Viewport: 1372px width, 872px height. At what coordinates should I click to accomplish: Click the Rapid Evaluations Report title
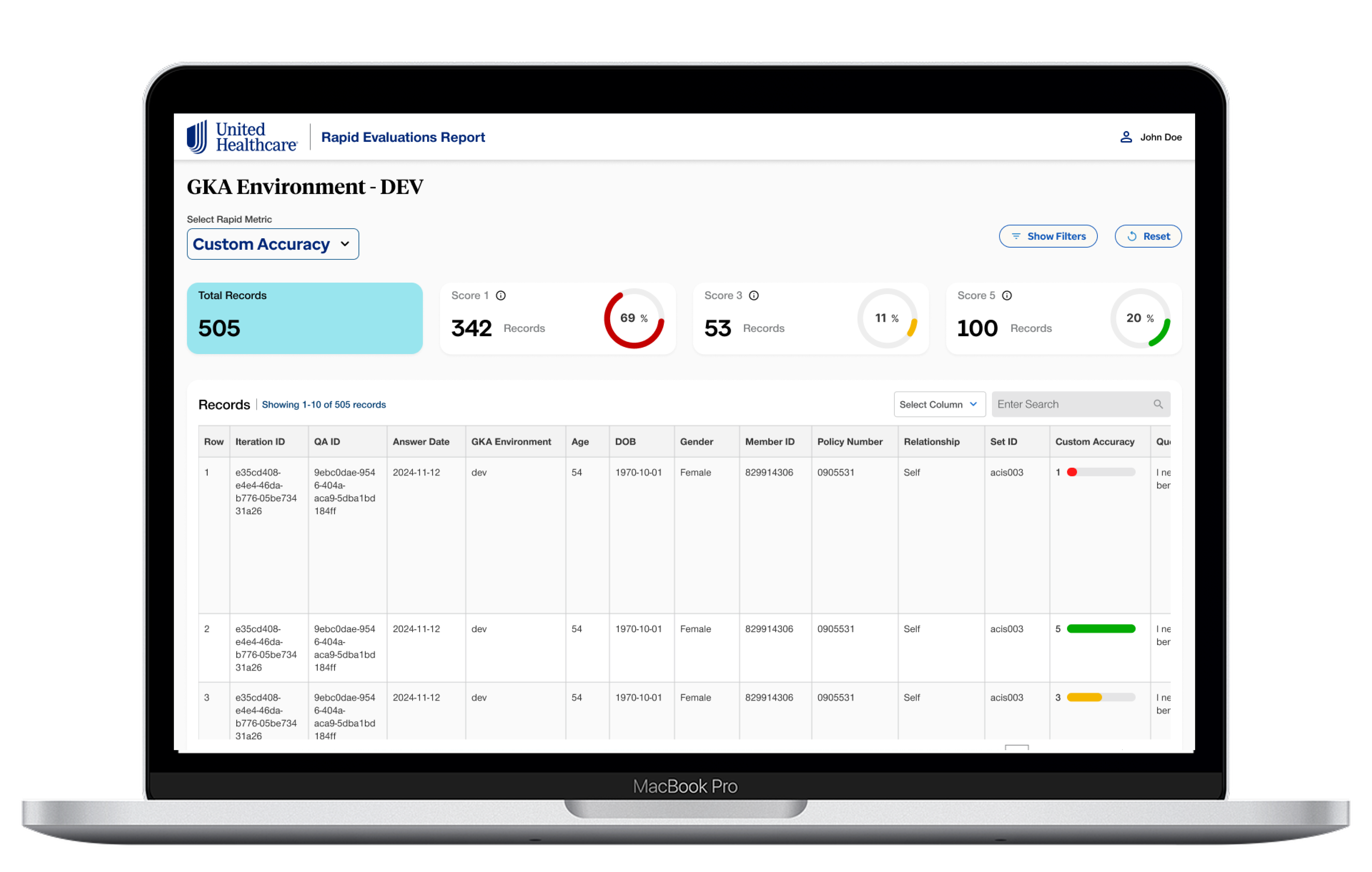[403, 137]
